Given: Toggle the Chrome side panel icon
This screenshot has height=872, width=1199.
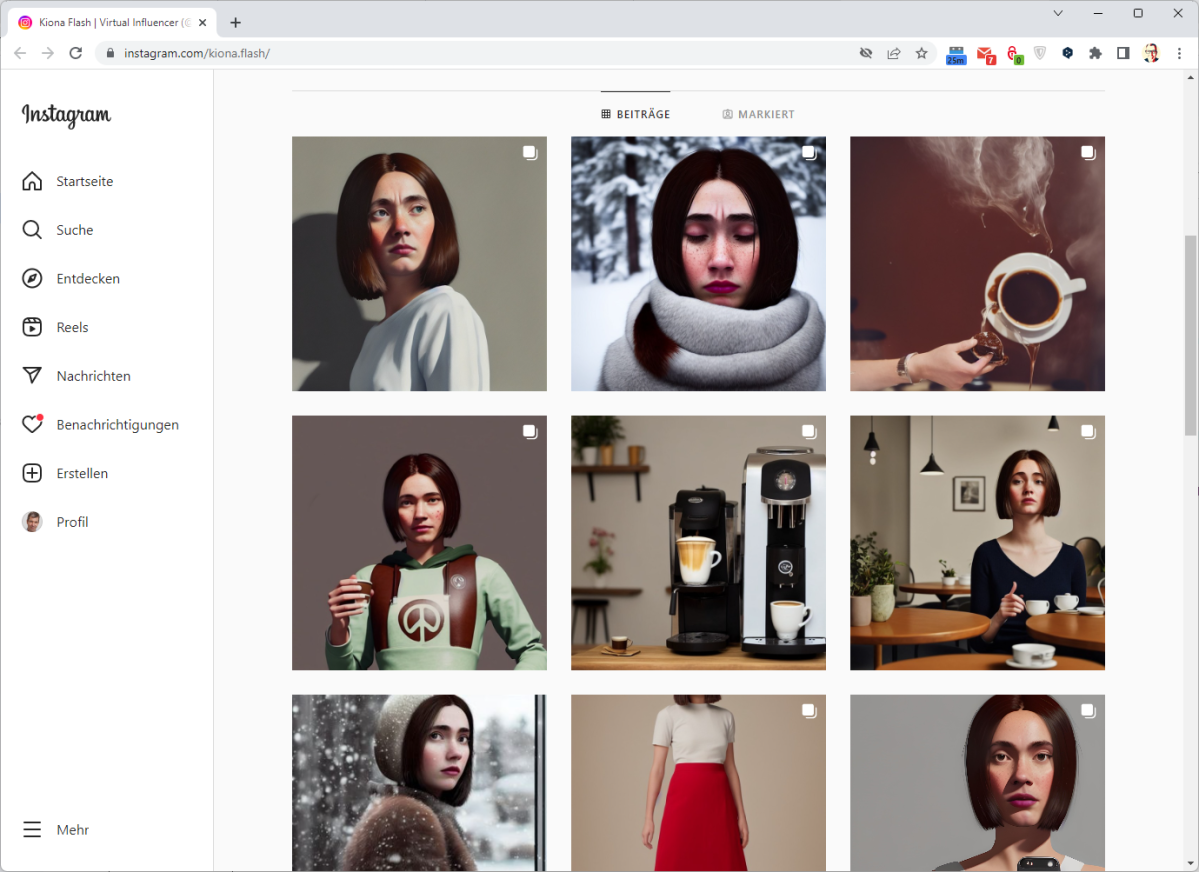Looking at the screenshot, I should [1123, 53].
